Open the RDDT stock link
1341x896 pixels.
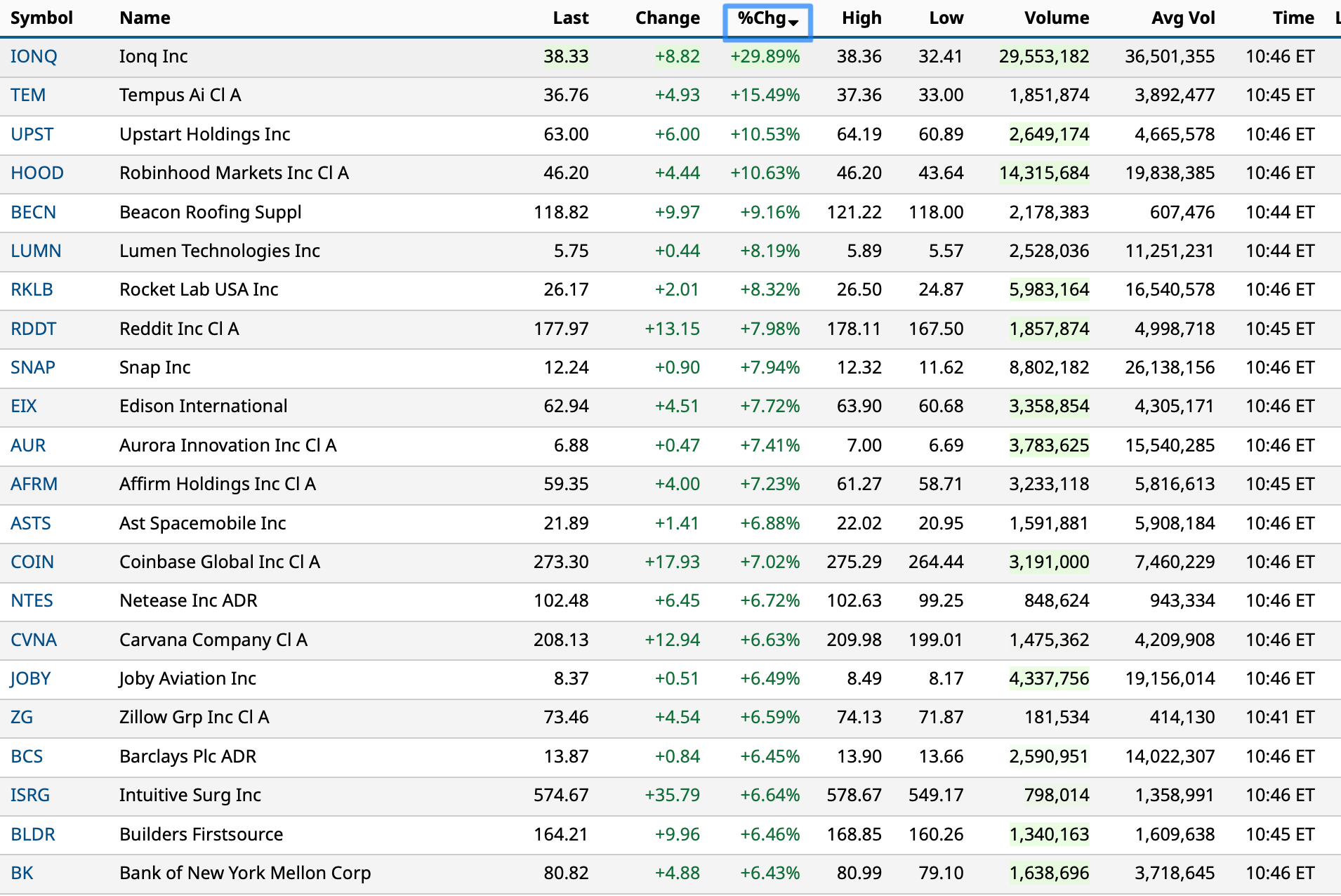[x=33, y=329]
